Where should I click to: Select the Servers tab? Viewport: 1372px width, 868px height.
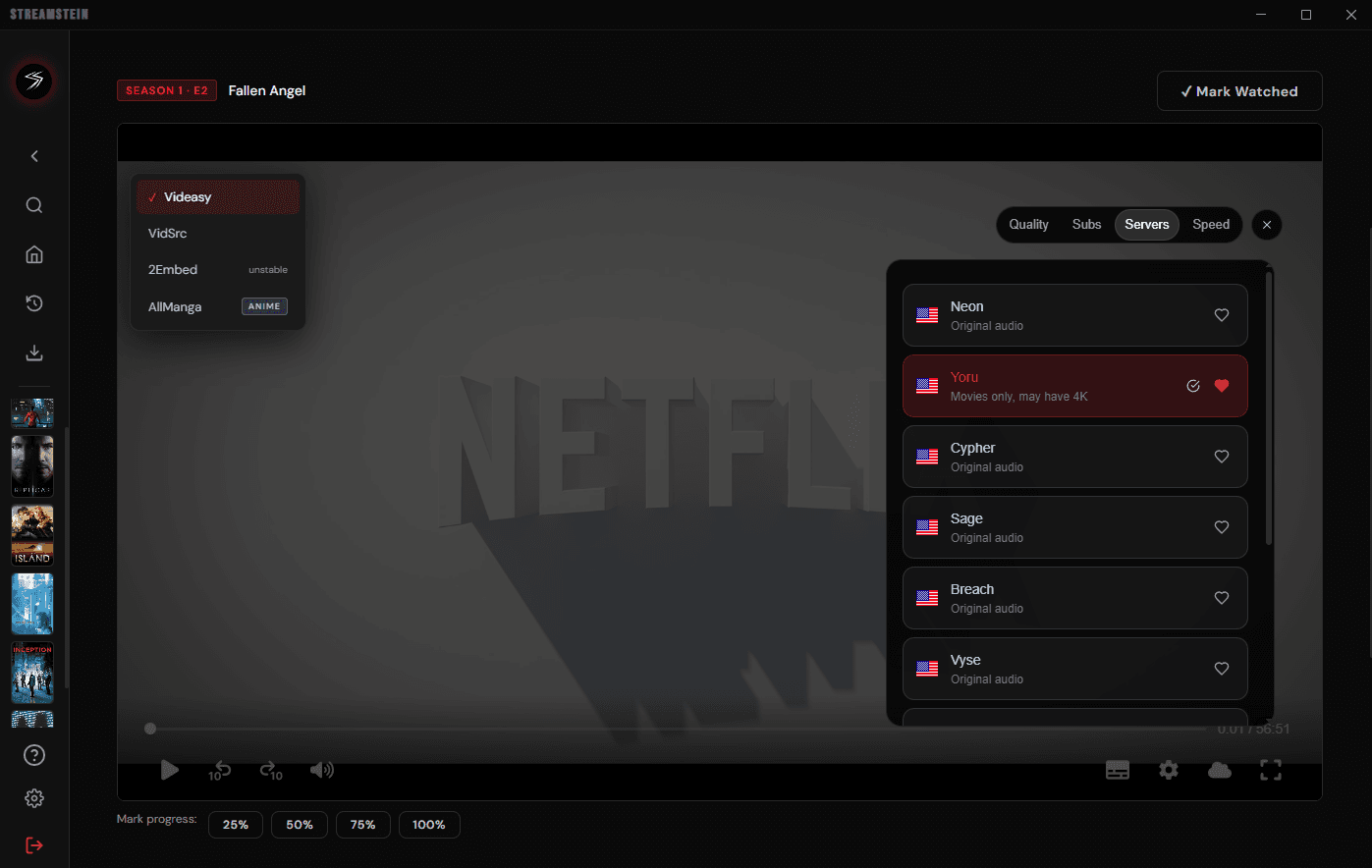tap(1147, 225)
